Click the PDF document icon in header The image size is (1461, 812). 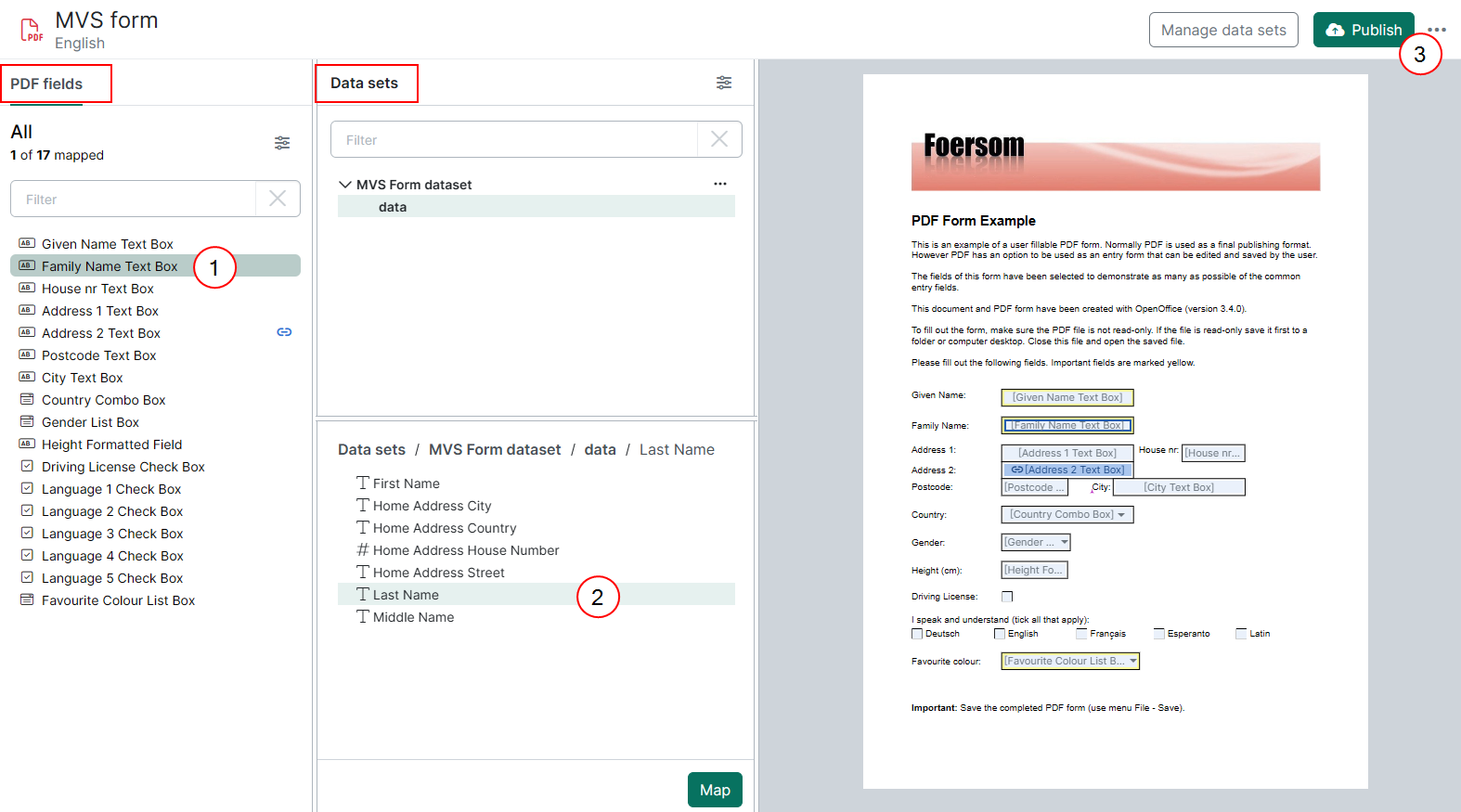(32, 30)
